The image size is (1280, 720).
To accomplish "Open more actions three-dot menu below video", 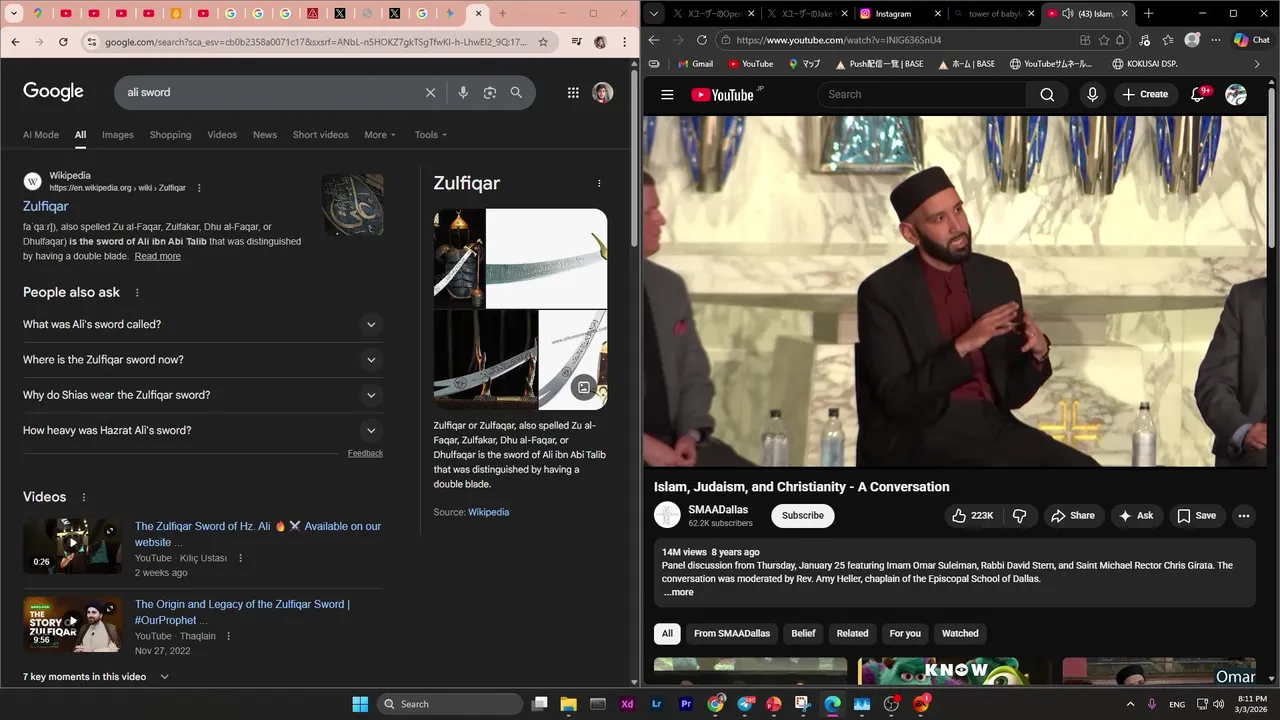I will pyautogui.click(x=1244, y=516).
